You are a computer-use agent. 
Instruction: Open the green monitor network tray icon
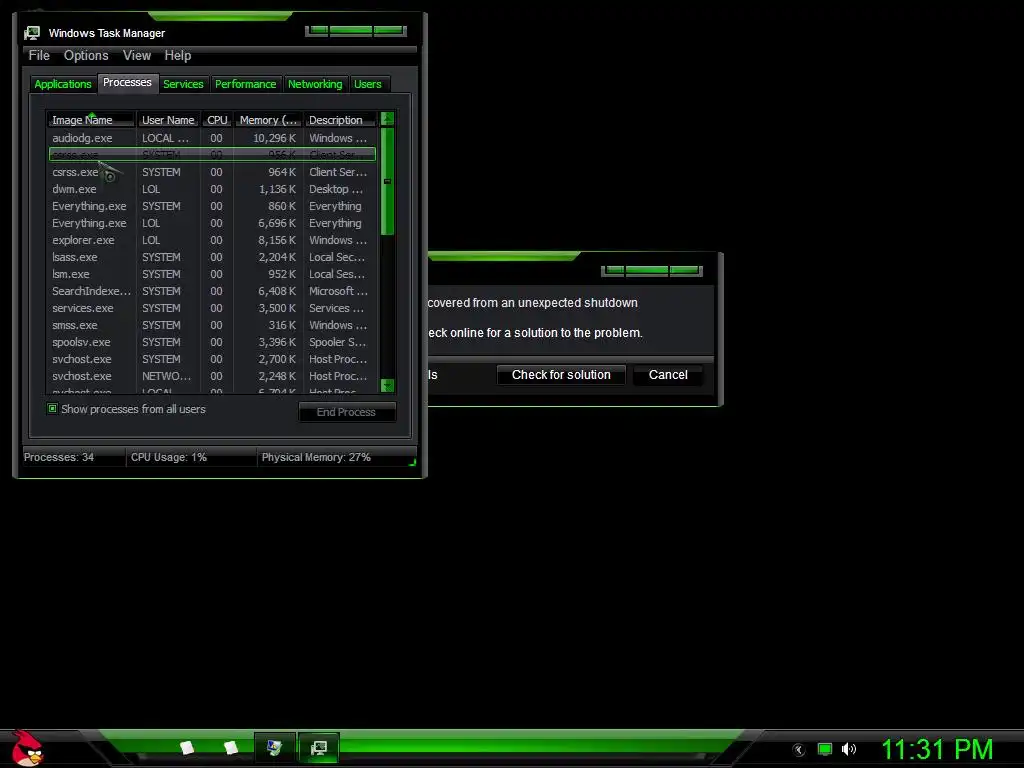click(825, 749)
